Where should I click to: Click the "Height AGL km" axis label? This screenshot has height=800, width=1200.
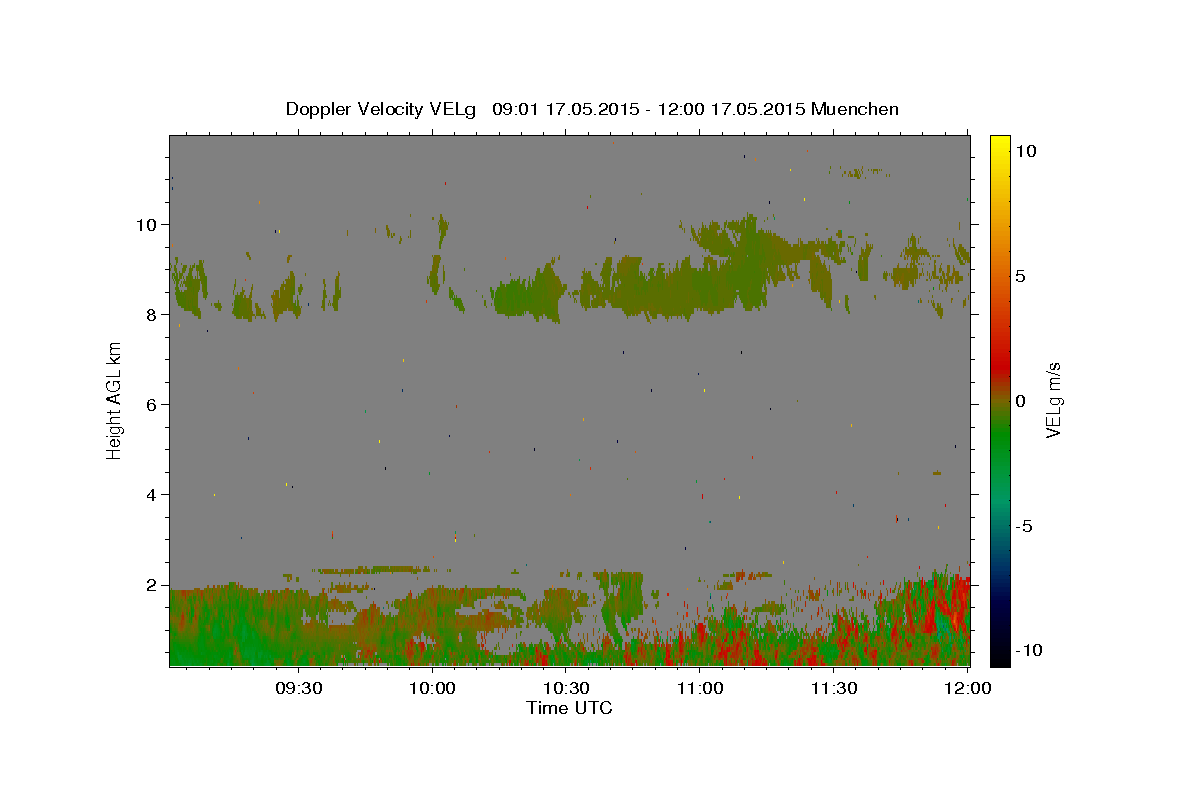[115, 399]
